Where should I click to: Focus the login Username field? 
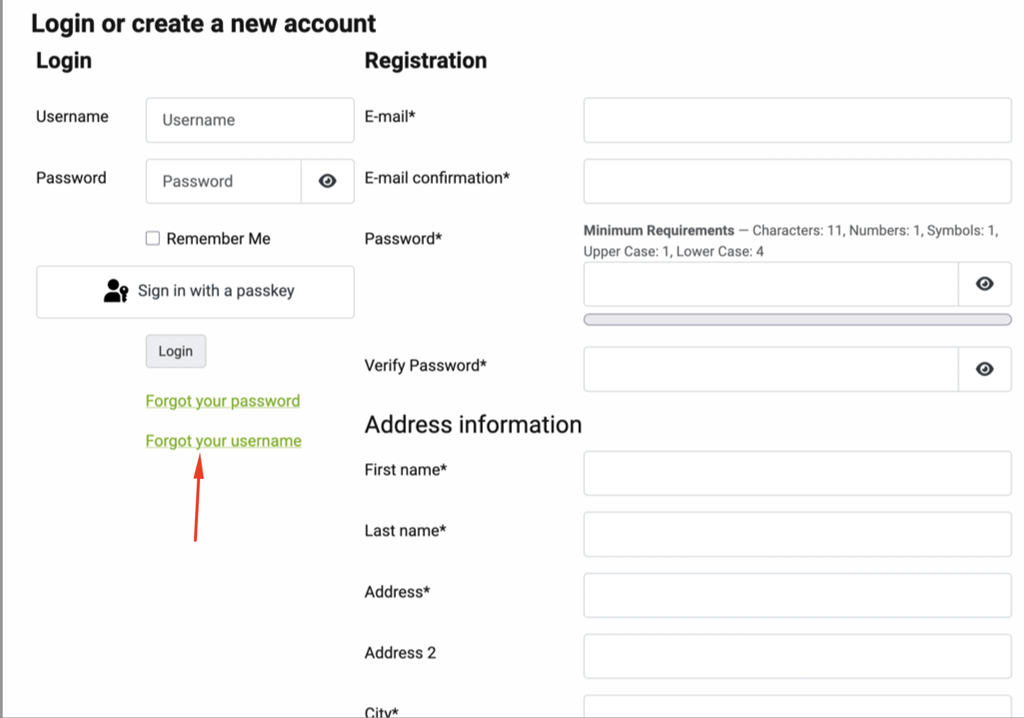tap(250, 120)
